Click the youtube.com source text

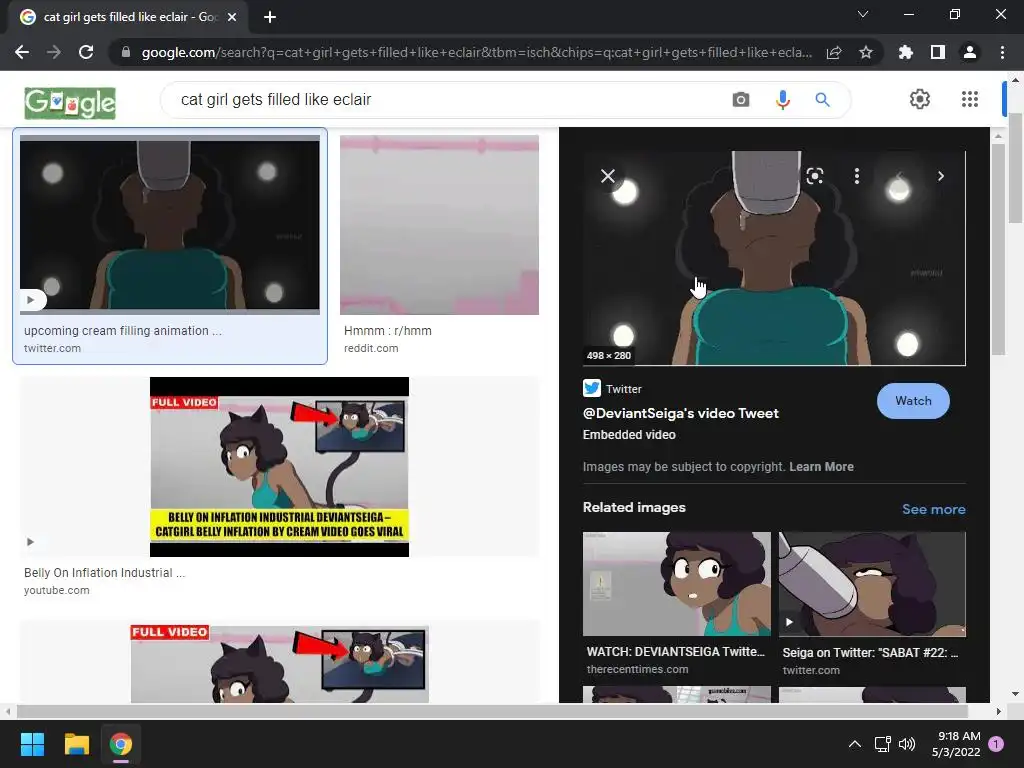[57, 590]
